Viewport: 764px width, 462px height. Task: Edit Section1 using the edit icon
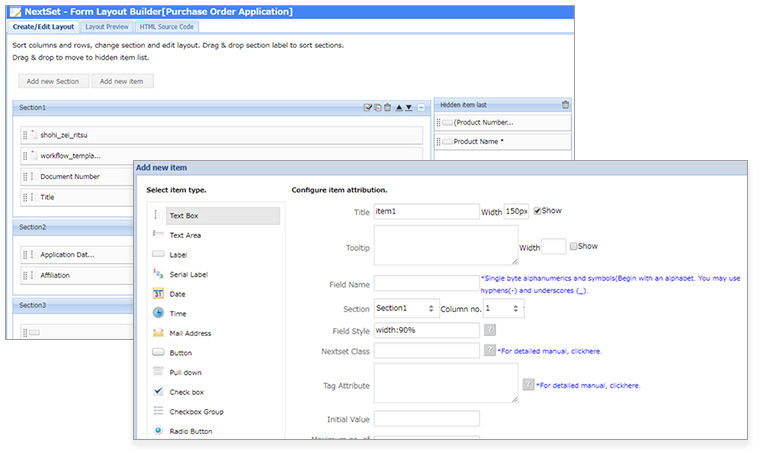[368, 107]
